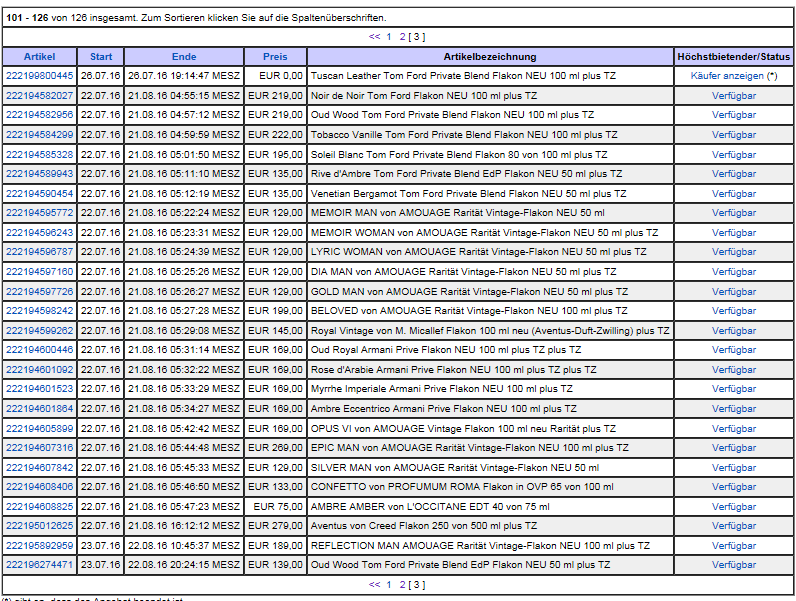Go to page 2 in top pagination

point(402,37)
